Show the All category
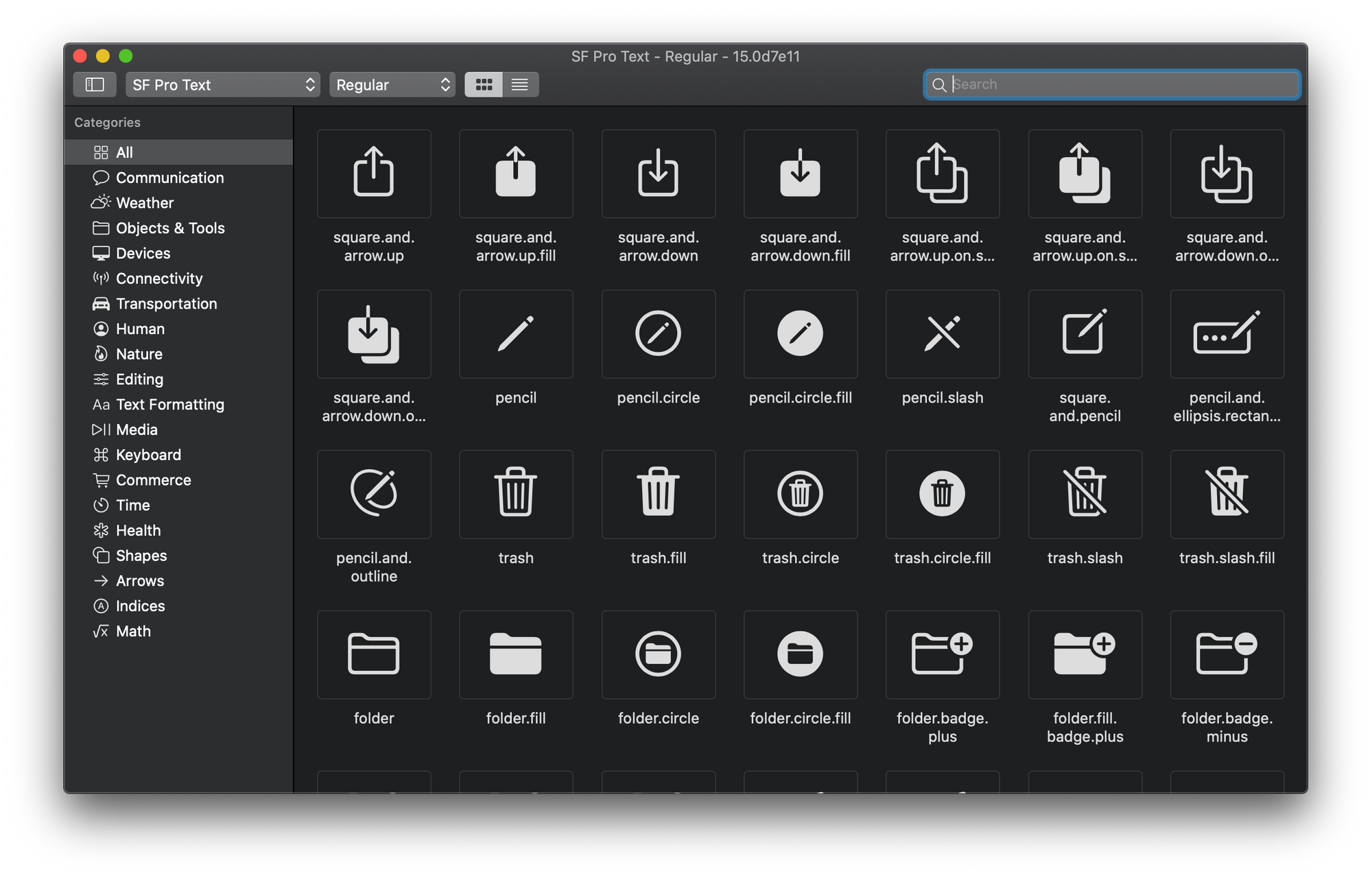Screen dimensions: 1372x878 (178, 152)
